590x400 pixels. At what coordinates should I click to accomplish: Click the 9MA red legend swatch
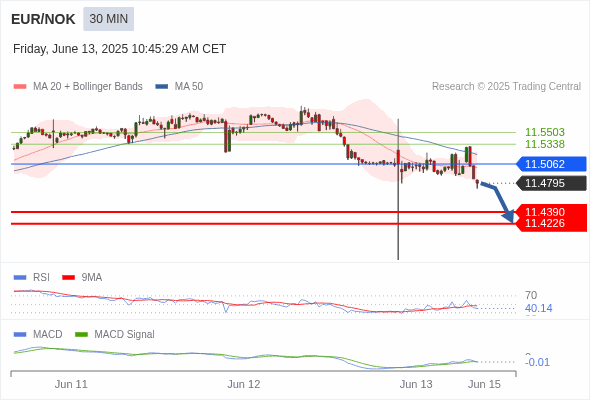tap(68, 278)
